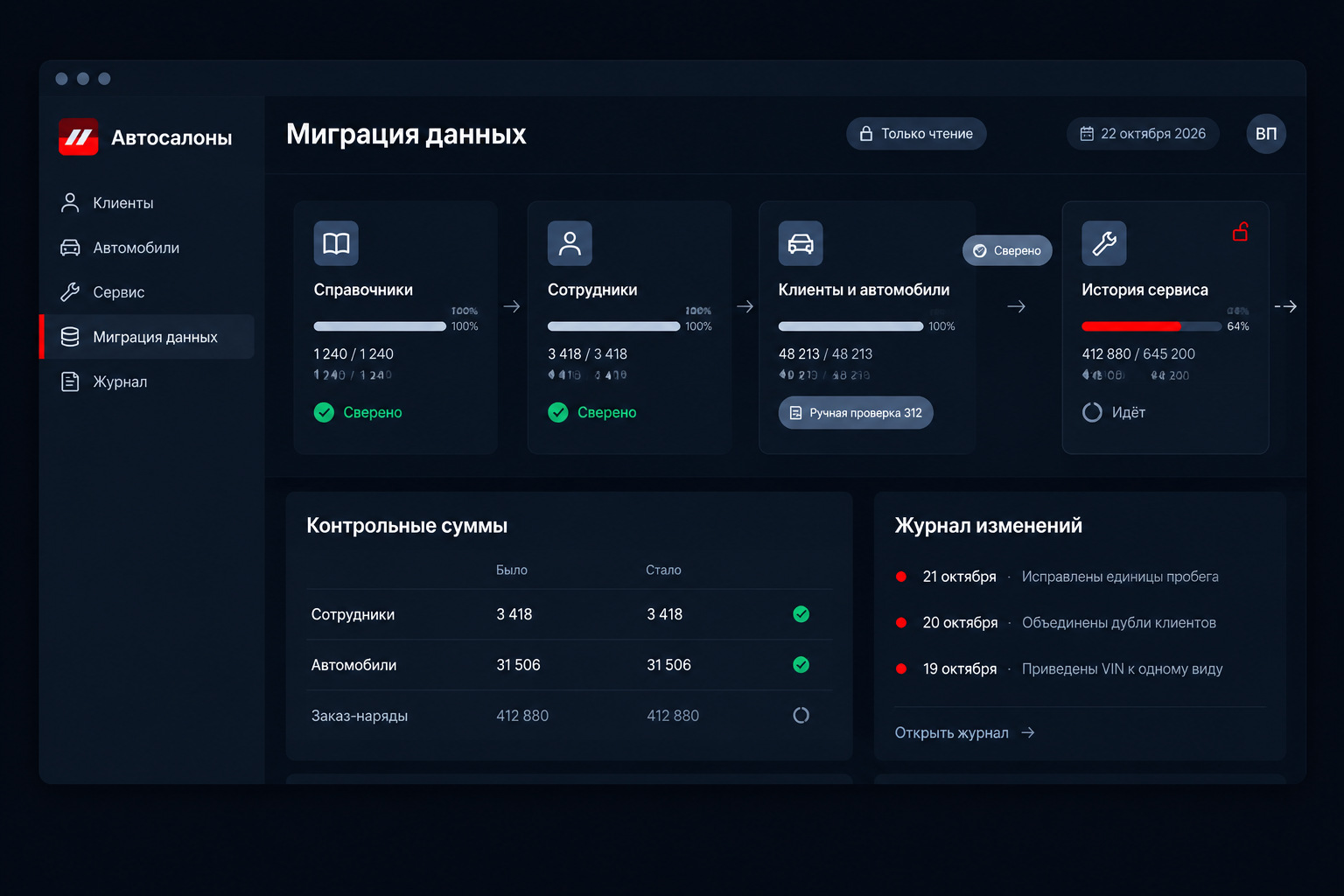The width and height of the screenshot is (1344, 896).
Task: Click the 1 240 / 1 240 count
Action: coord(353,354)
